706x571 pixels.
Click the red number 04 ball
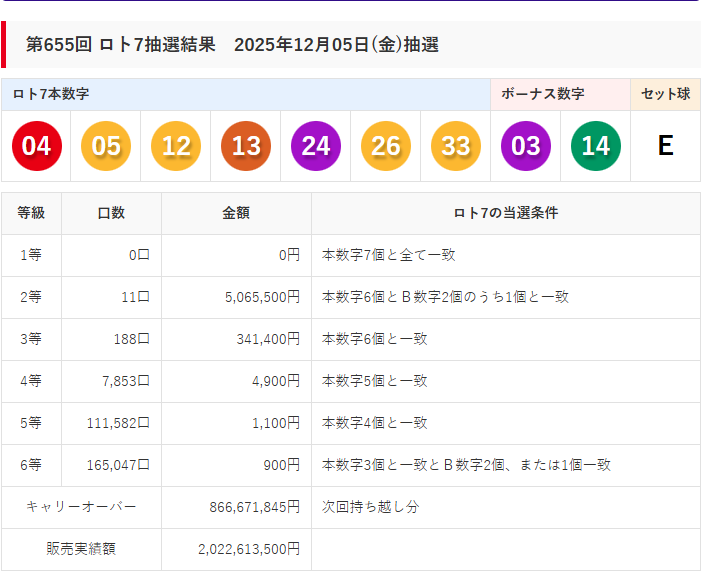(36, 146)
